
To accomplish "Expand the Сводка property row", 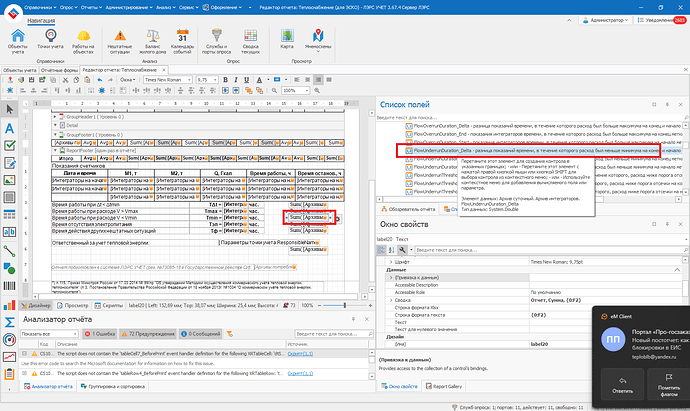I will click(391, 300).
